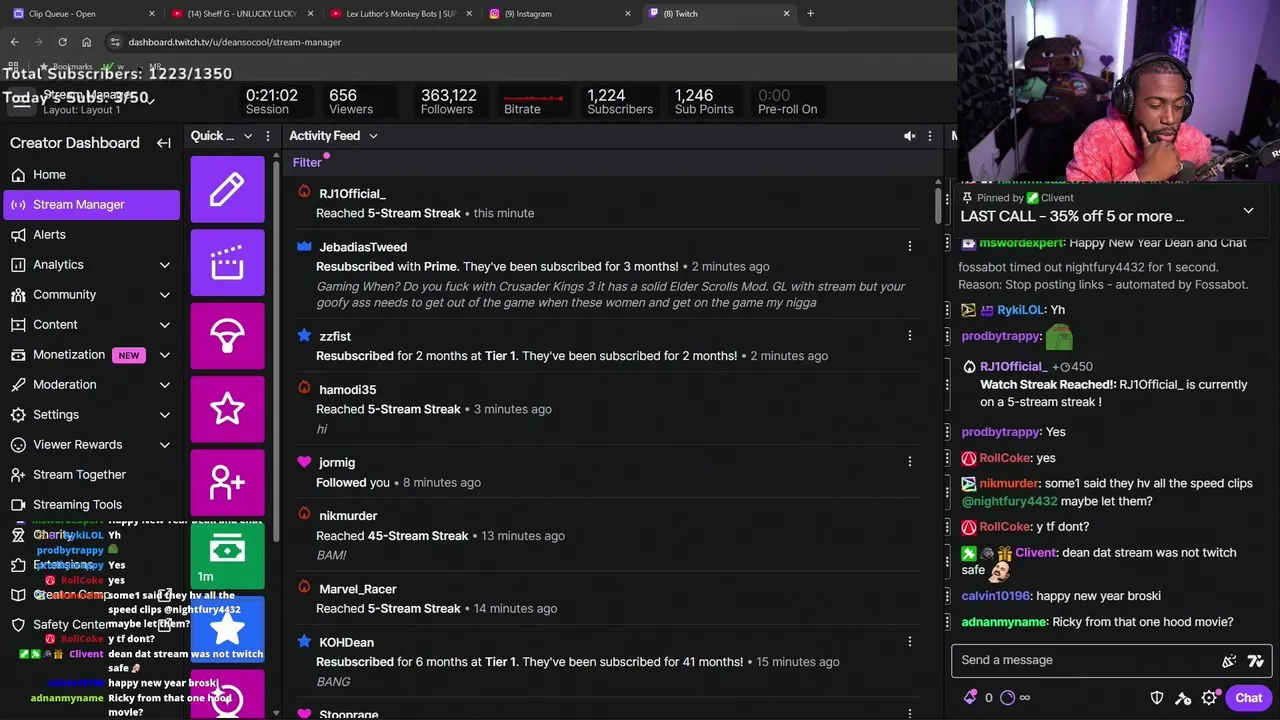The width and height of the screenshot is (1280, 720).
Task: Reload the page in the browser toolbar
Action: tap(62, 42)
